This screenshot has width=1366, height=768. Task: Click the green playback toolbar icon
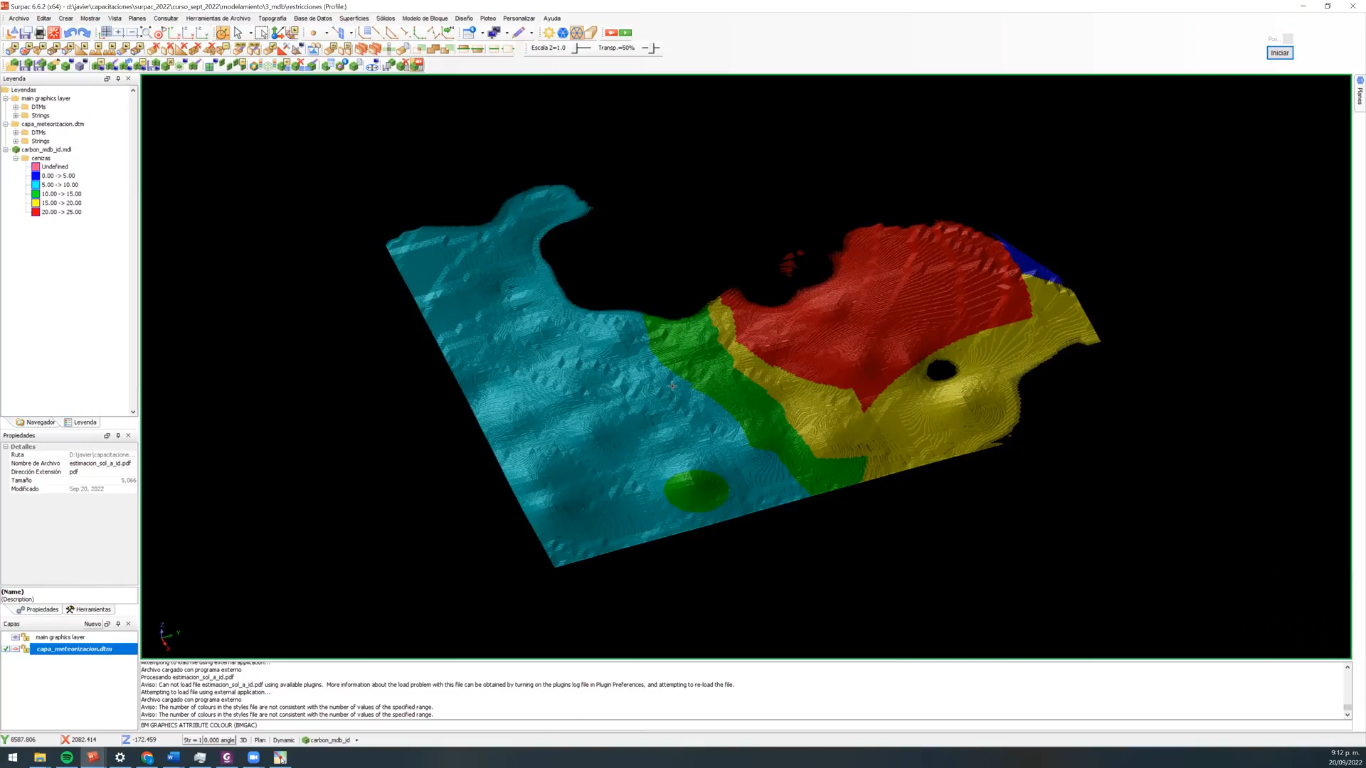[625, 33]
